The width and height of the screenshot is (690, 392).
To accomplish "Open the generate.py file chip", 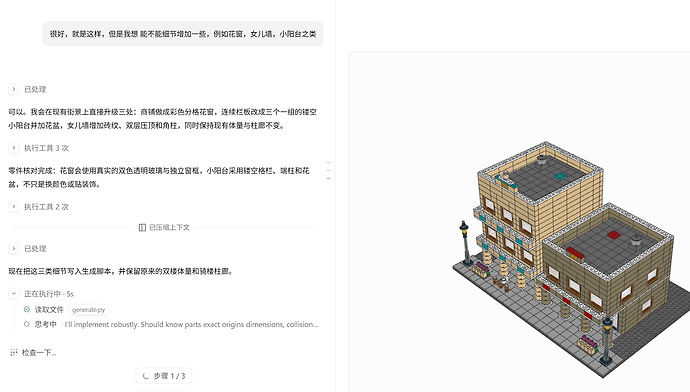I will pyautogui.click(x=88, y=310).
